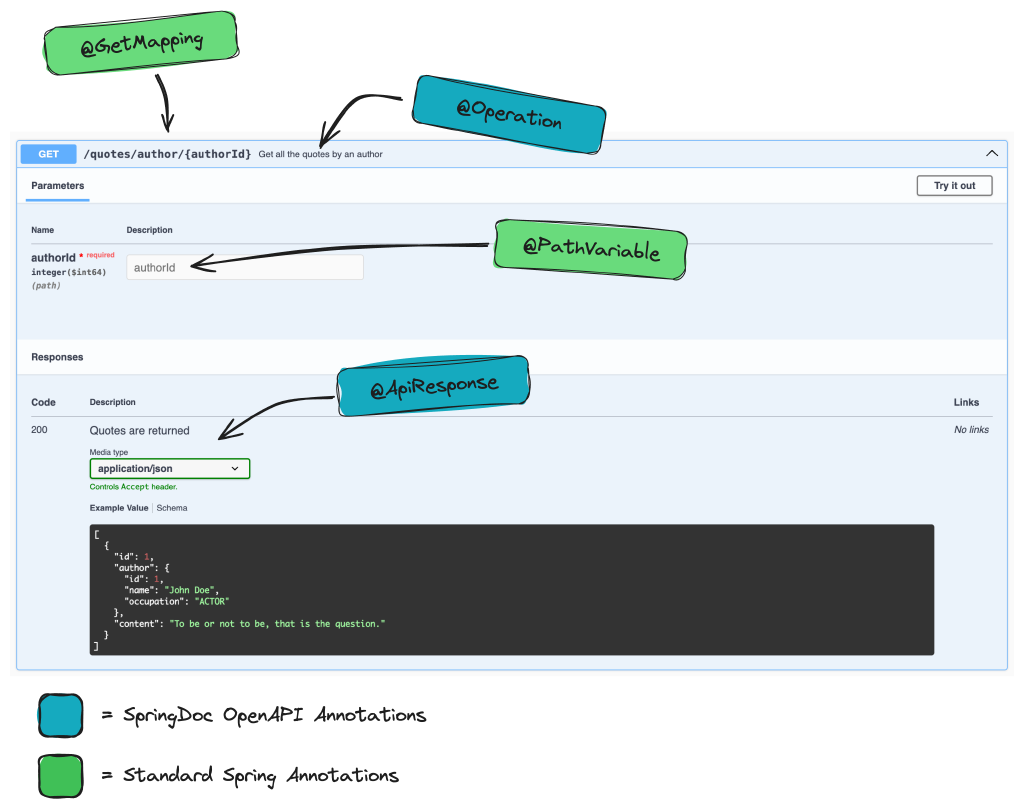Click the @PathVariable annotation sticker

pyautogui.click(x=589, y=249)
